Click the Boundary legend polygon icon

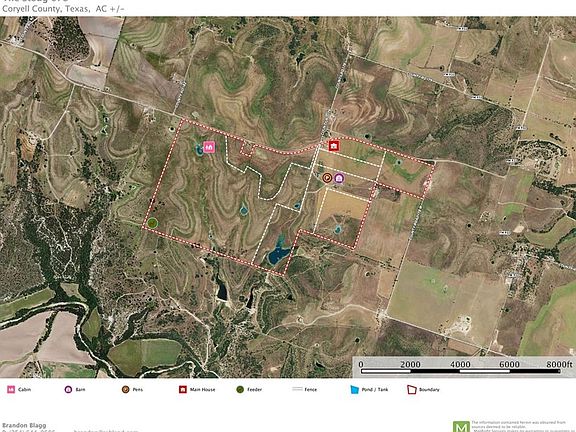[412, 389]
